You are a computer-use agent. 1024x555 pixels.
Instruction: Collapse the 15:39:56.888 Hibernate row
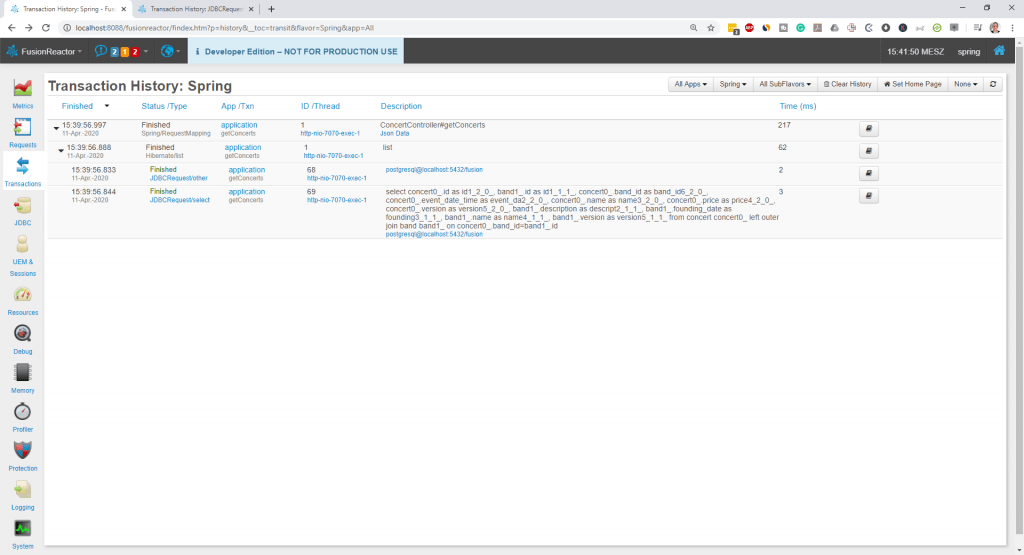click(x=61, y=150)
